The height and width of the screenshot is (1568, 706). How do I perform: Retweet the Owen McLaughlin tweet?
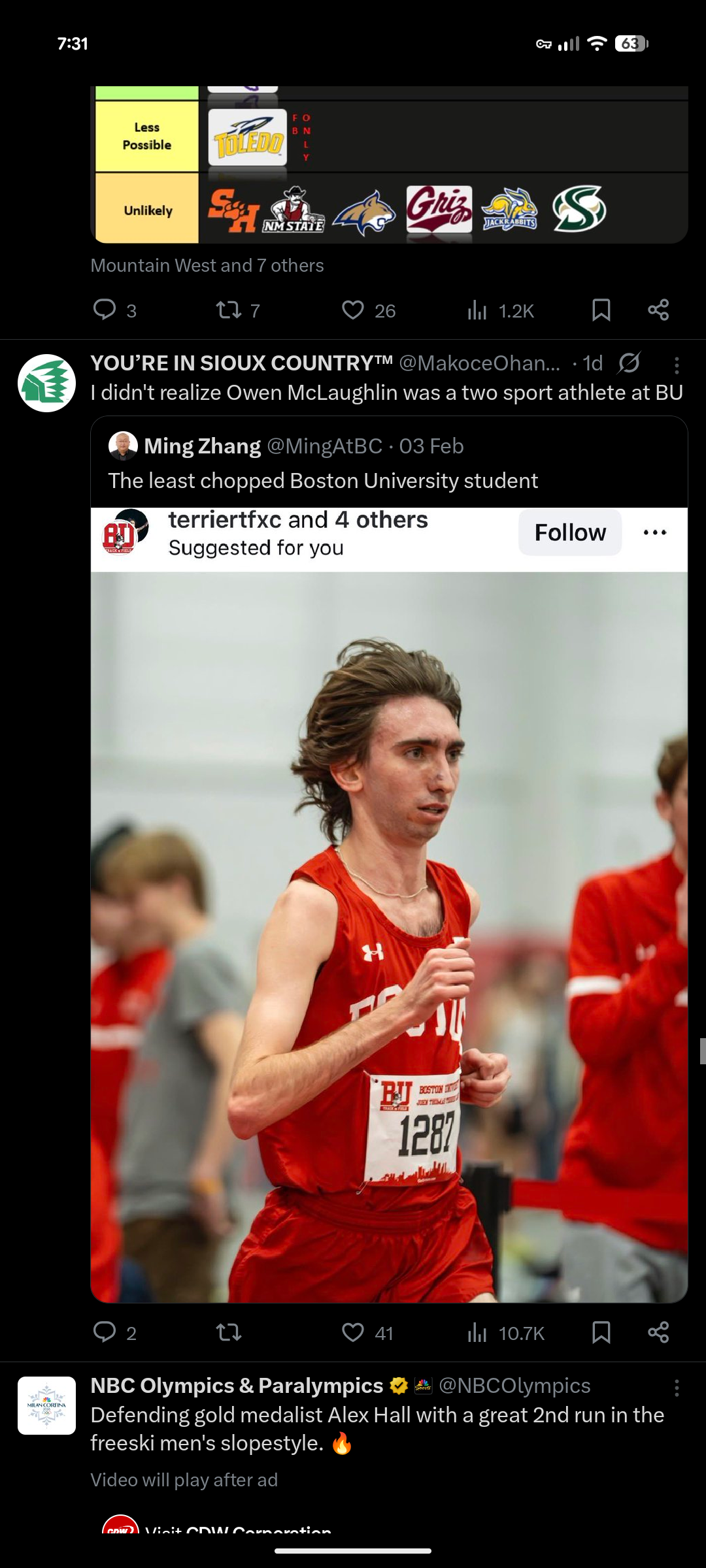(229, 1333)
